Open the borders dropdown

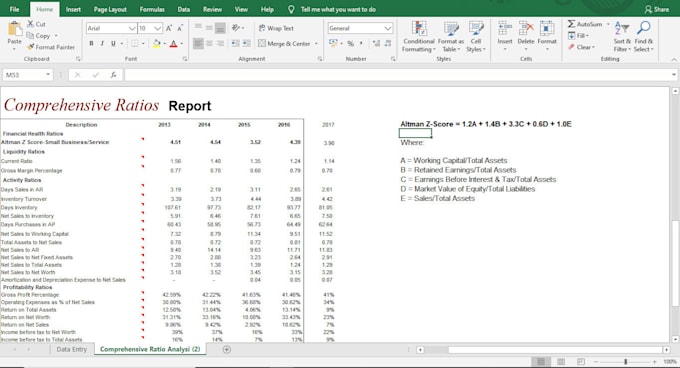[x=144, y=44]
